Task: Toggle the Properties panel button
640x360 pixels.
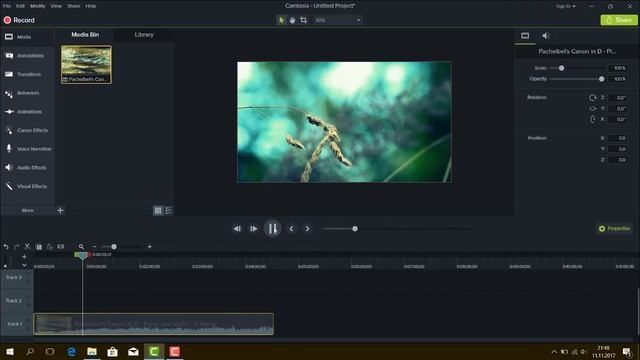Action: click(x=614, y=229)
